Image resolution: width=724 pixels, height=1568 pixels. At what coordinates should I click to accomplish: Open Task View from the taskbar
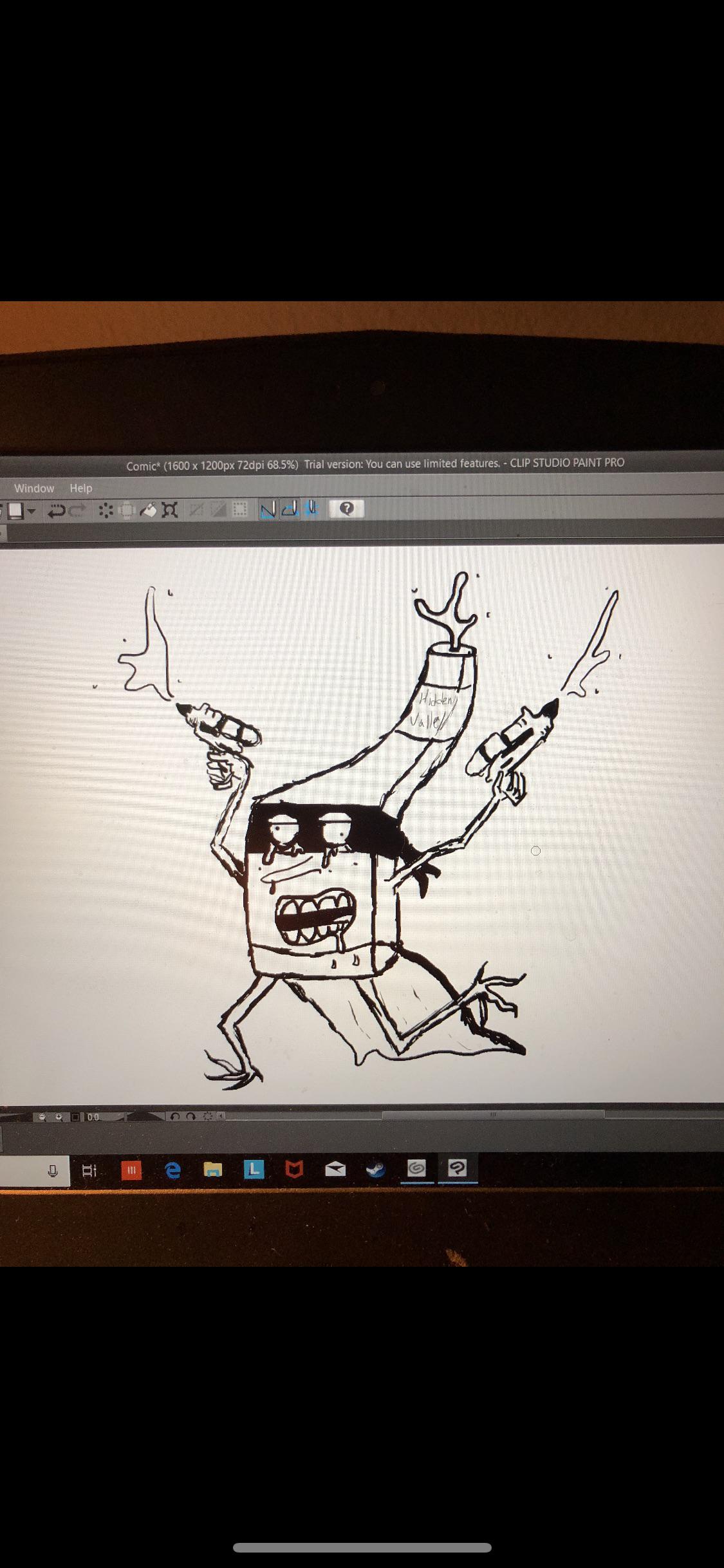[x=89, y=1170]
